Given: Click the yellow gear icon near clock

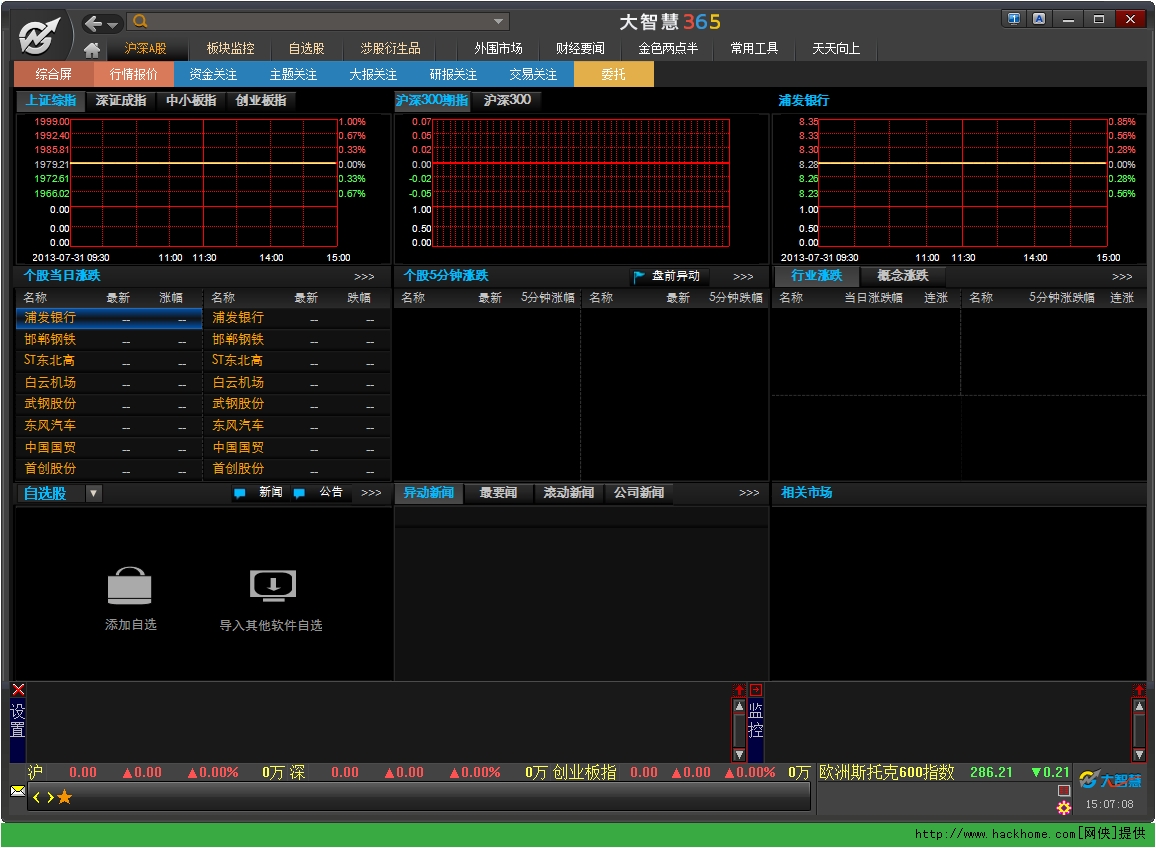Looking at the screenshot, I should coord(1064,808).
